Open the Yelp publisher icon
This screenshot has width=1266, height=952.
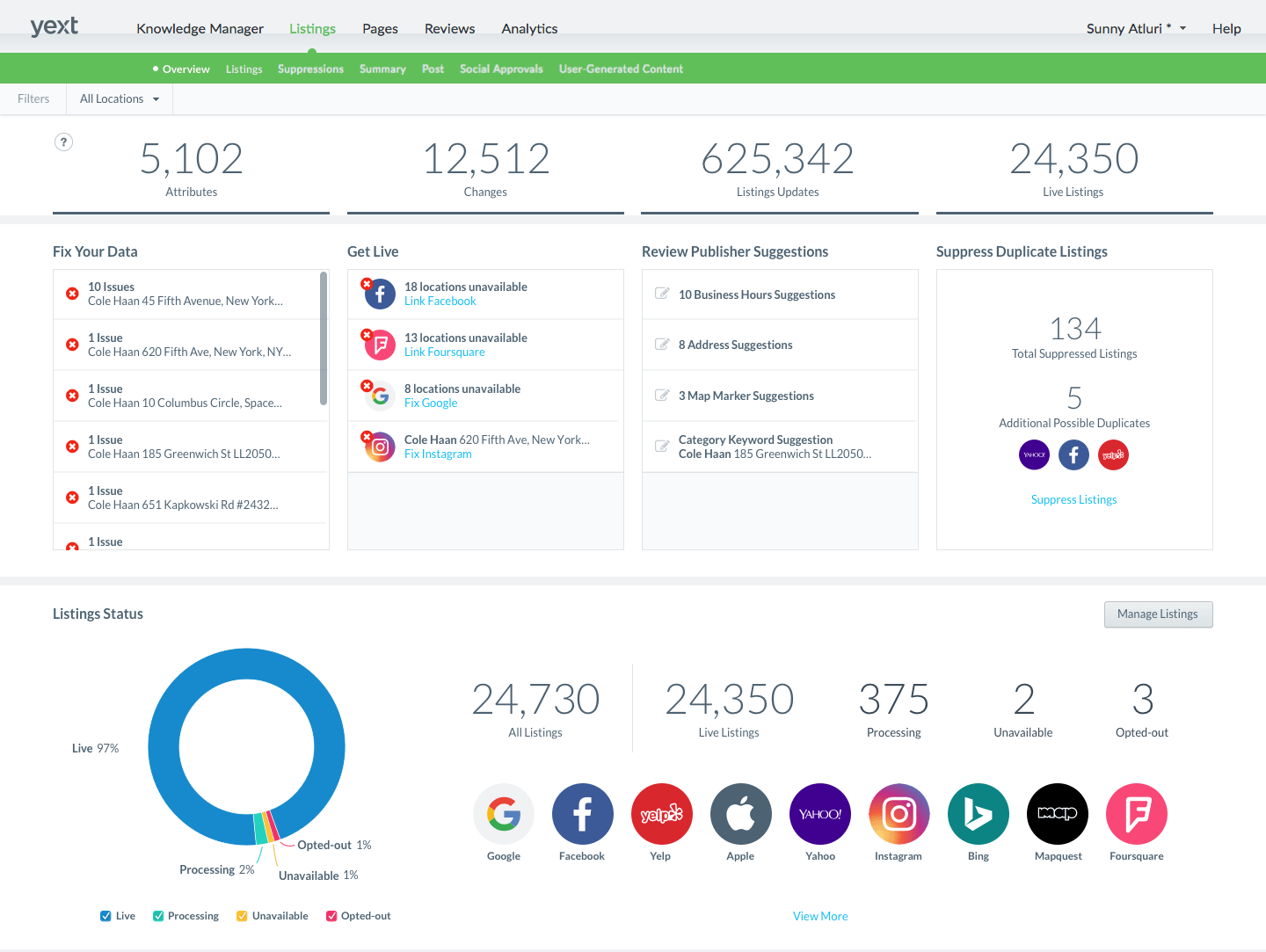point(661,814)
